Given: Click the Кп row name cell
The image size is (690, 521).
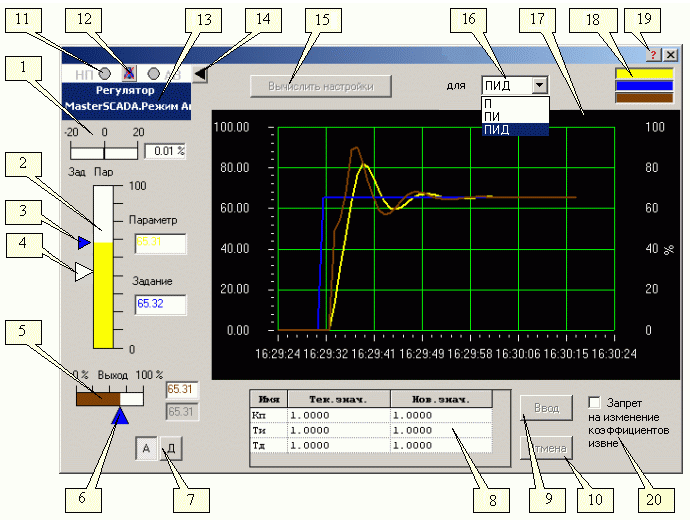Looking at the screenshot, I should coord(269,415).
